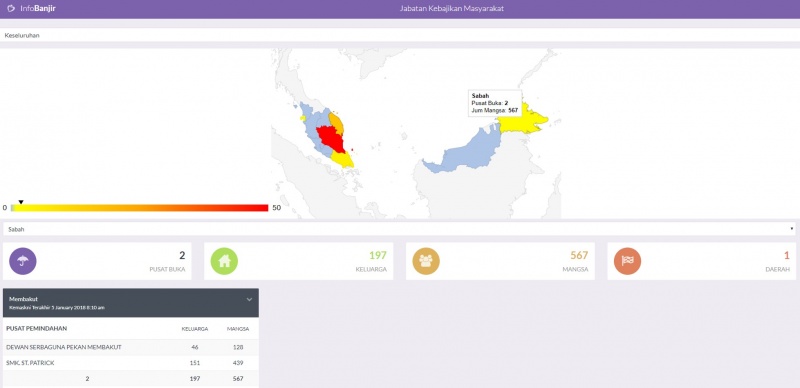
Task: Click the KELUARGA column header in table
Action: 195,329
